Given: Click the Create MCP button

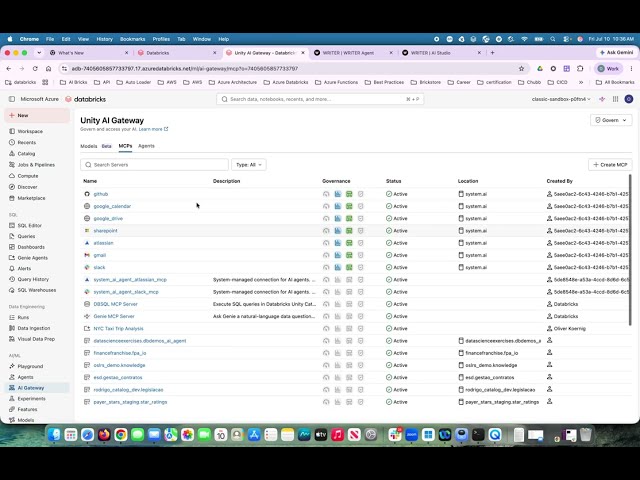Looking at the screenshot, I should point(610,164).
